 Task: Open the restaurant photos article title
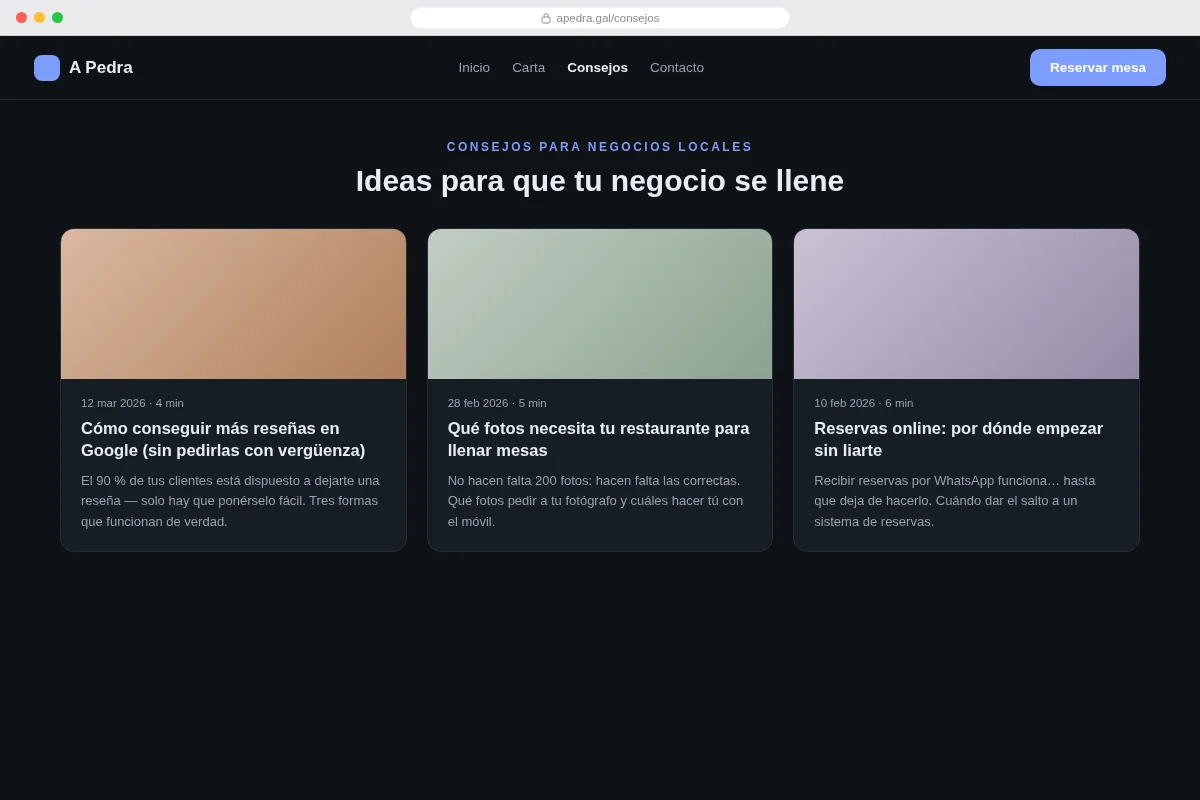tap(599, 440)
